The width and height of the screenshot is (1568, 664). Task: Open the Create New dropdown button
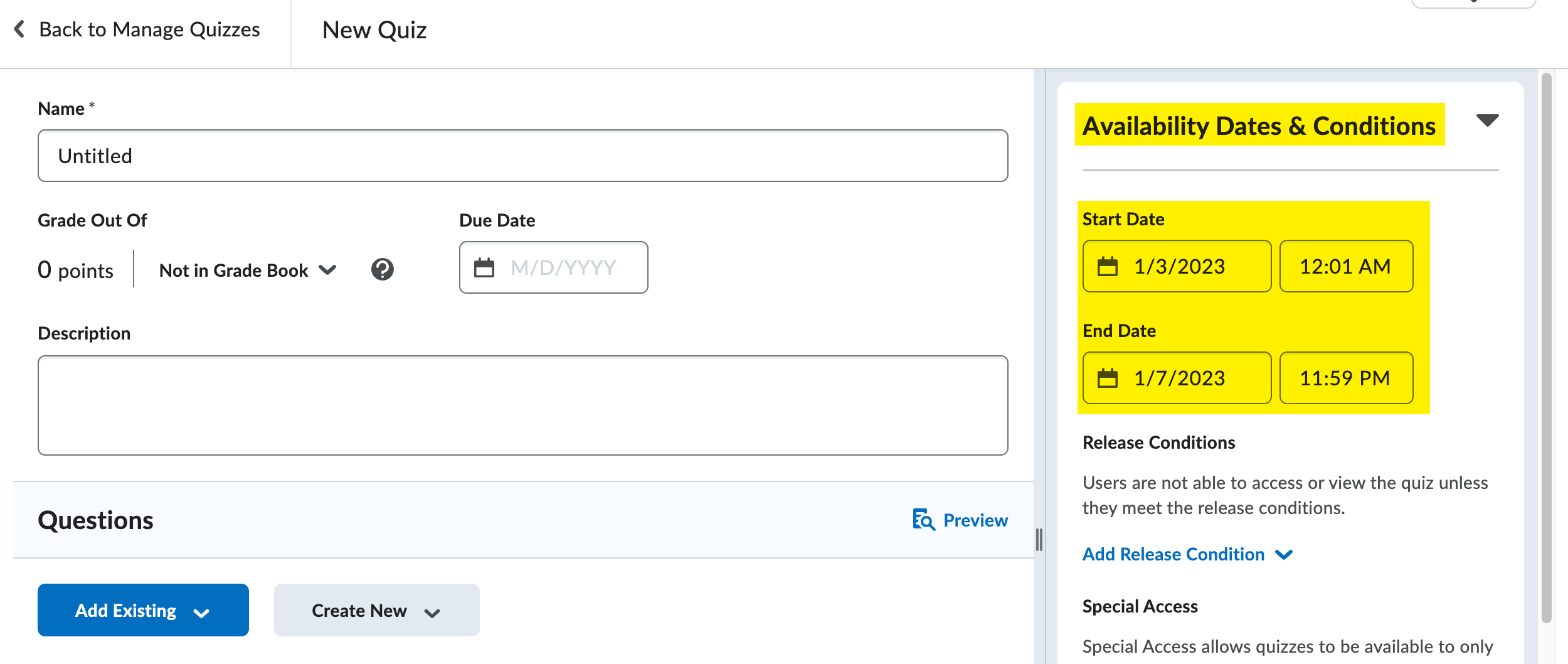[376, 610]
